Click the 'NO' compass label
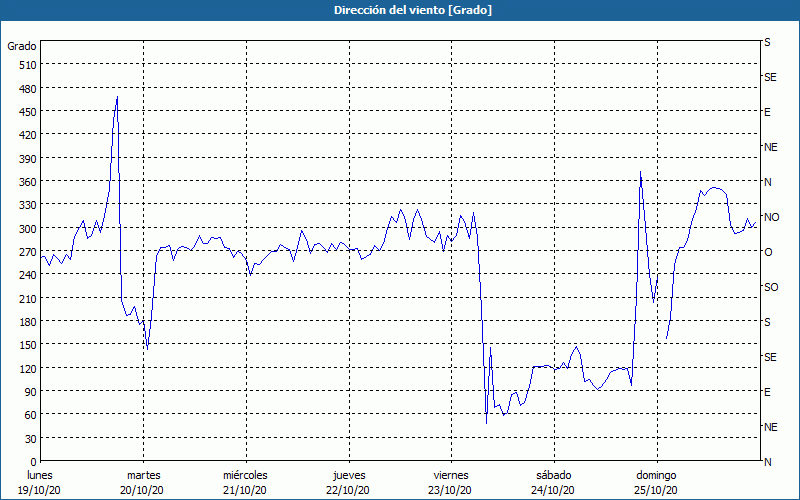Image resolution: width=800 pixels, height=500 pixels. pos(771,217)
